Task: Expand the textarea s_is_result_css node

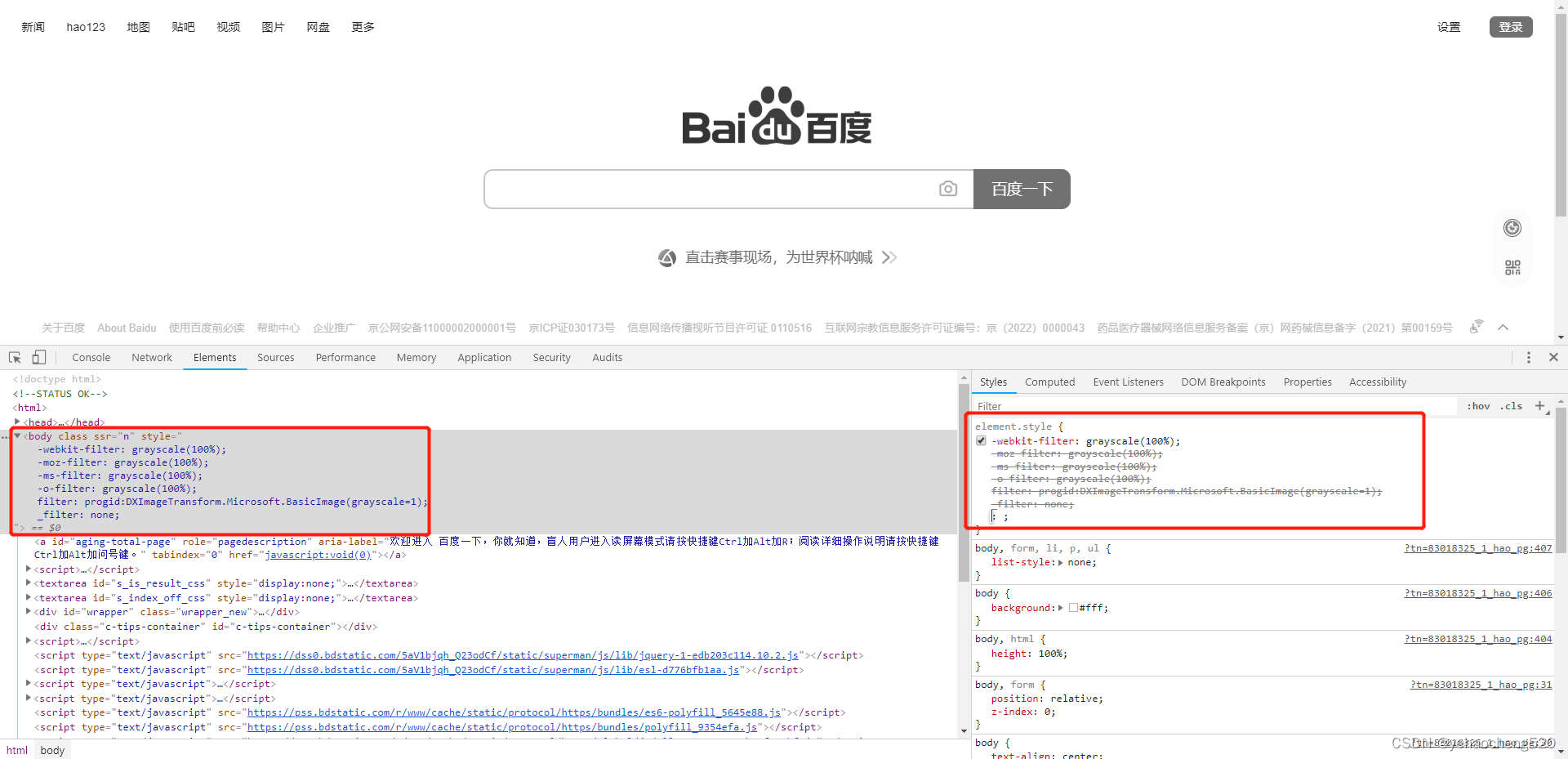Action: [27, 583]
